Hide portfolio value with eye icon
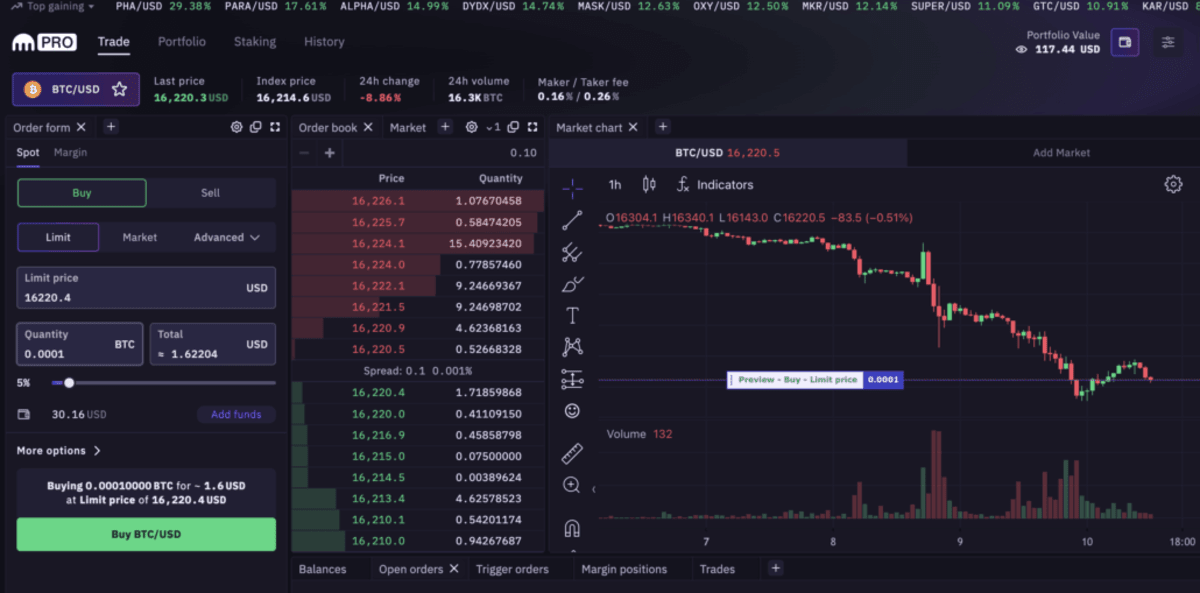This screenshot has height=593, width=1200. (1021, 49)
